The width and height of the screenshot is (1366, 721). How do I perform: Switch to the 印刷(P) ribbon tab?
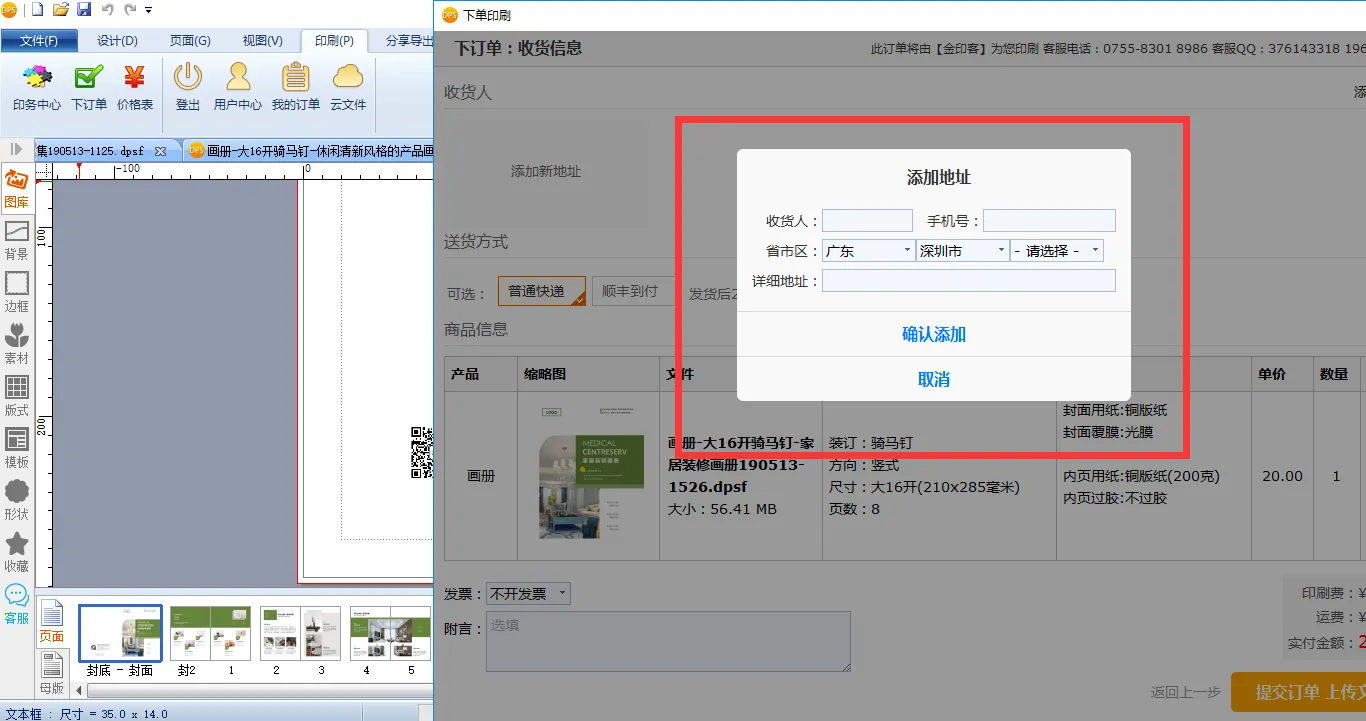[334, 41]
